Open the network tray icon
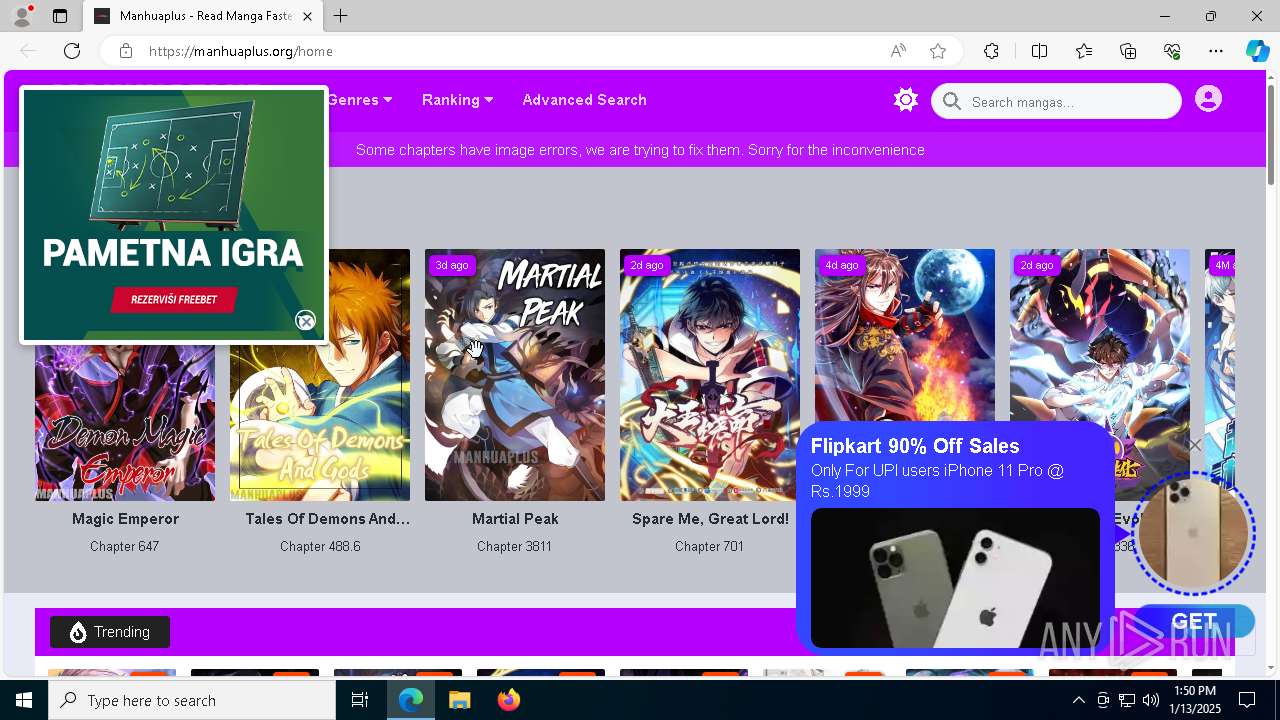1280x720 pixels. pos(1127,700)
